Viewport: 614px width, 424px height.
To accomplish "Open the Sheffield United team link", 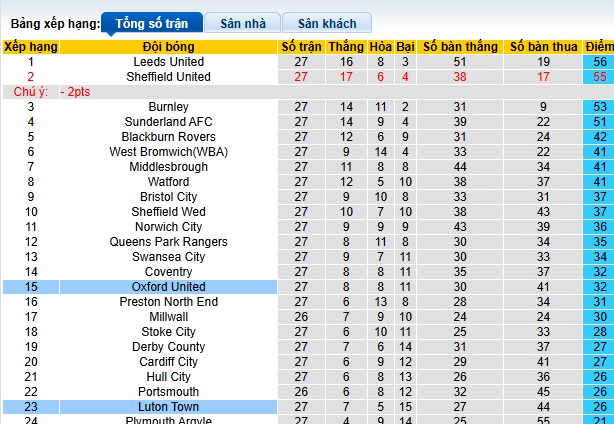I will point(168,77).
